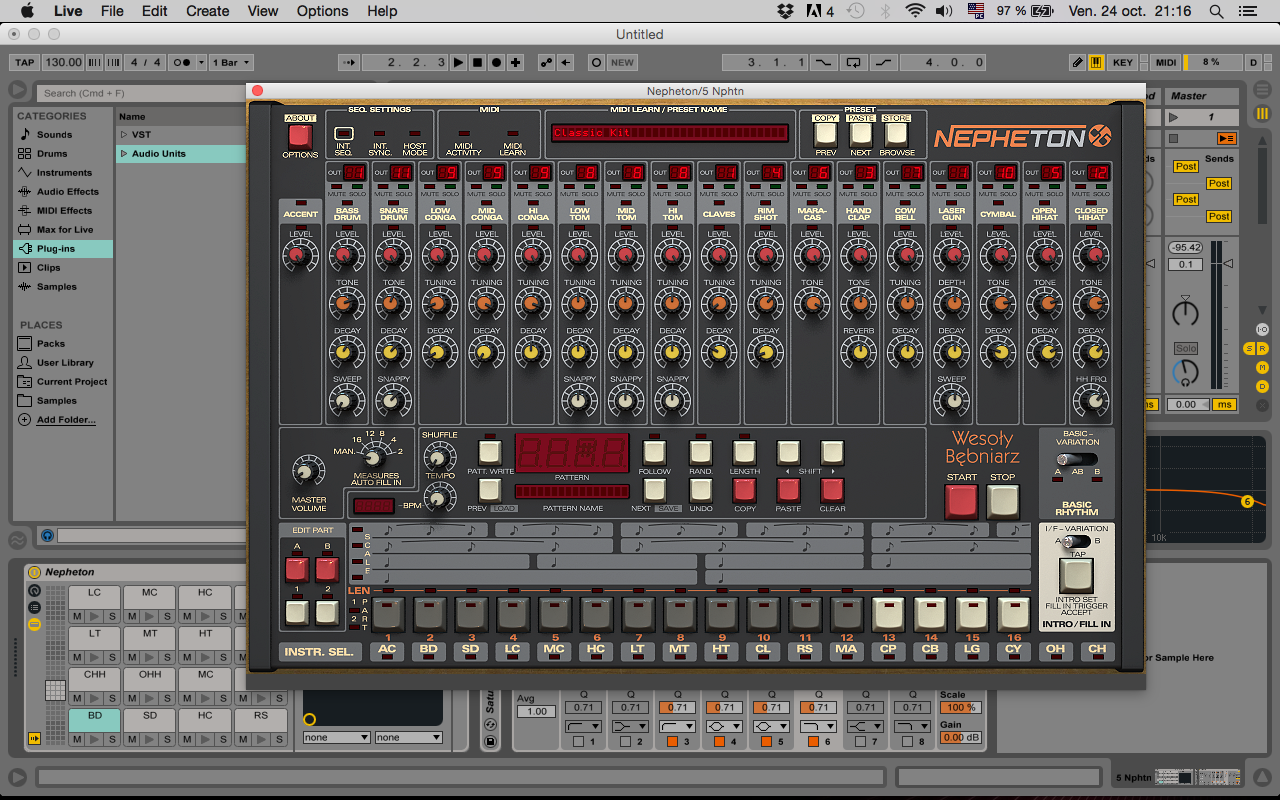
Task: Open the Options menu
Action: pyautogui.click(x=322, y=11)
